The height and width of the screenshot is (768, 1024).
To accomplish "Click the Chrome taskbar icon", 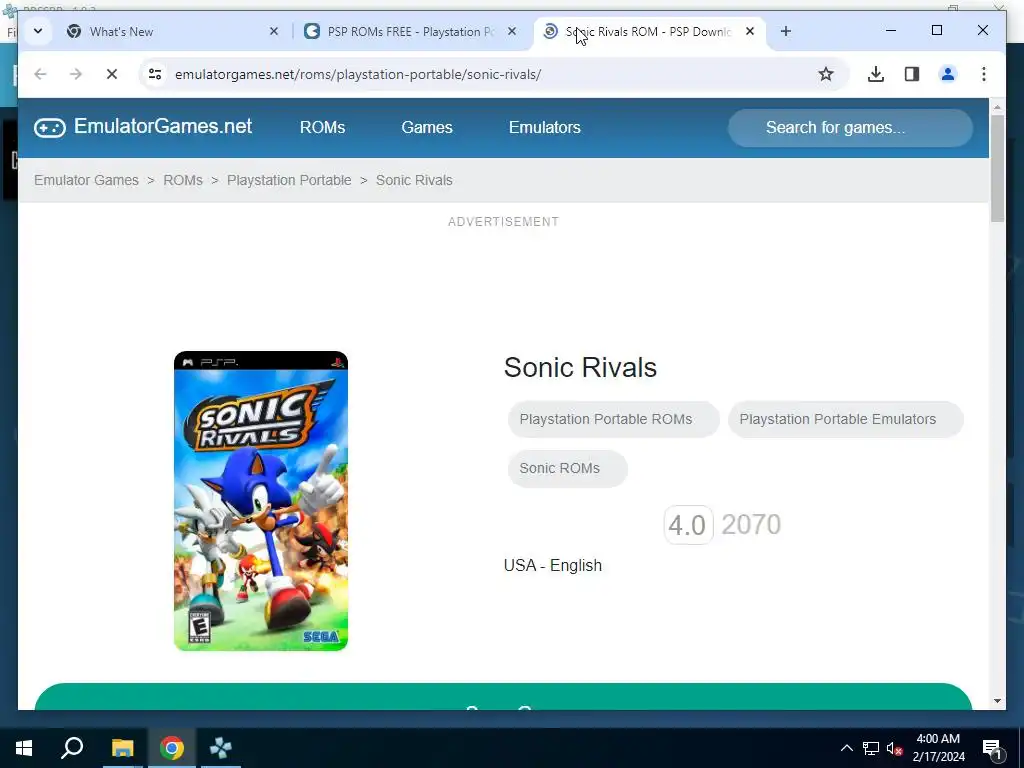I will [x=171, y=748].
